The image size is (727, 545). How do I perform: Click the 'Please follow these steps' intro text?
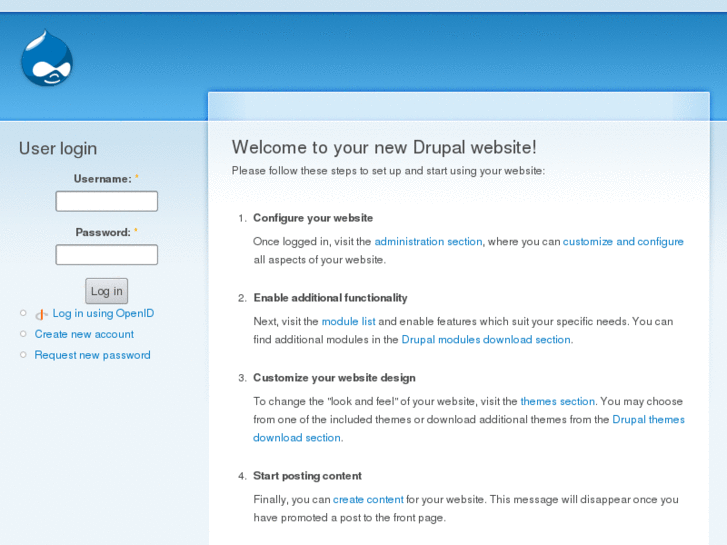click(x=389, y=171)
